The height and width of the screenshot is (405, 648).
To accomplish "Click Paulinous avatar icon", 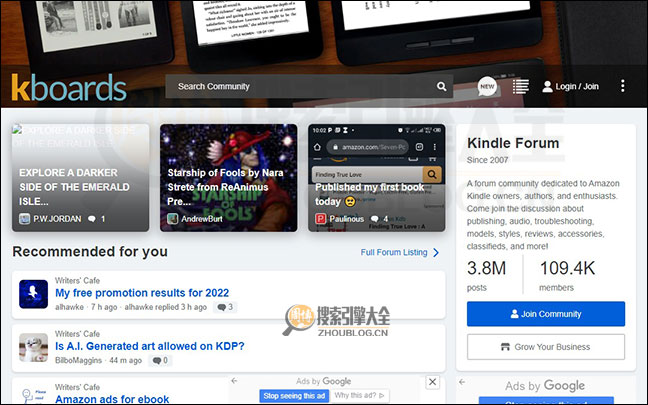I will coord(321,219).
